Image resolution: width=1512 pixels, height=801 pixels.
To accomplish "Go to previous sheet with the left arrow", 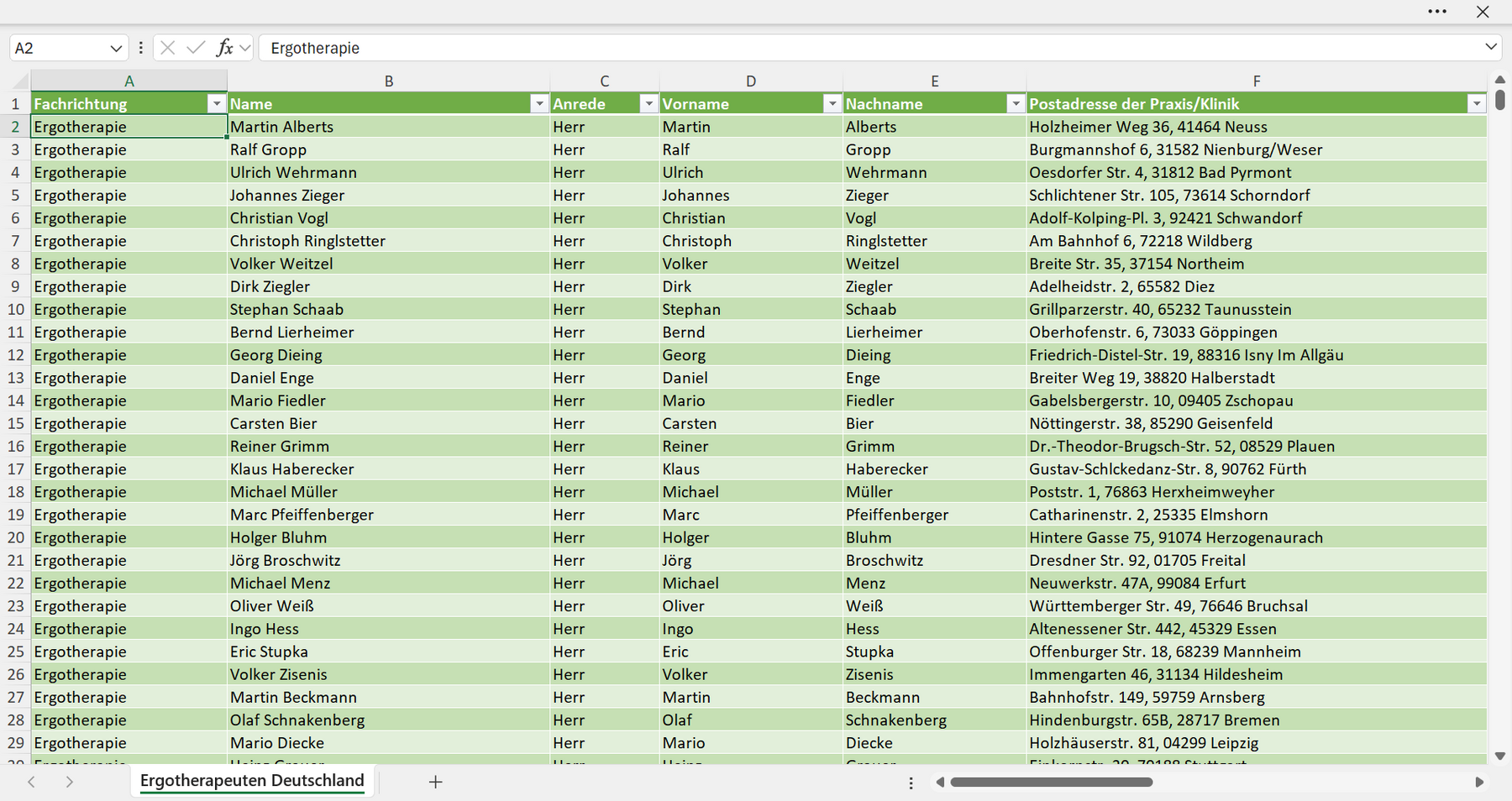I will 31,782.
